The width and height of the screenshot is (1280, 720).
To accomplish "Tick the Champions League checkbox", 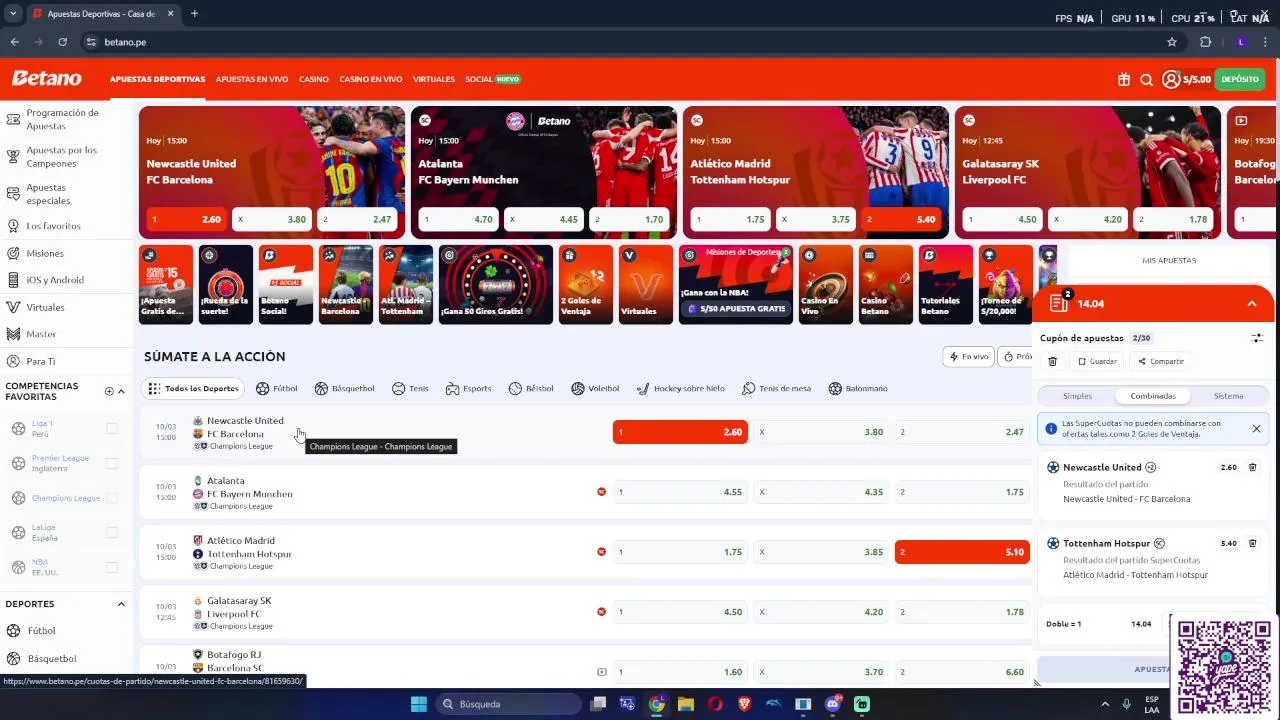I will pyautogui.click(x=112, y=498).
